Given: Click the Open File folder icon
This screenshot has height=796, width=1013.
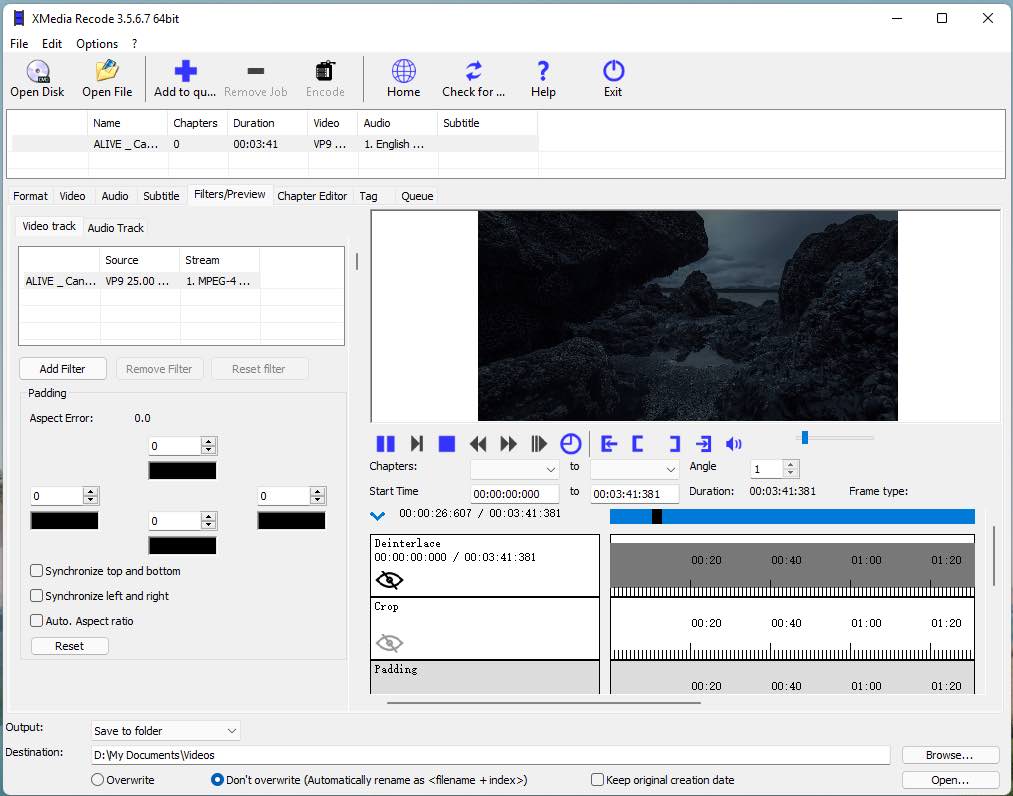Looking at the screenshot, I should (x=107, y=71).
